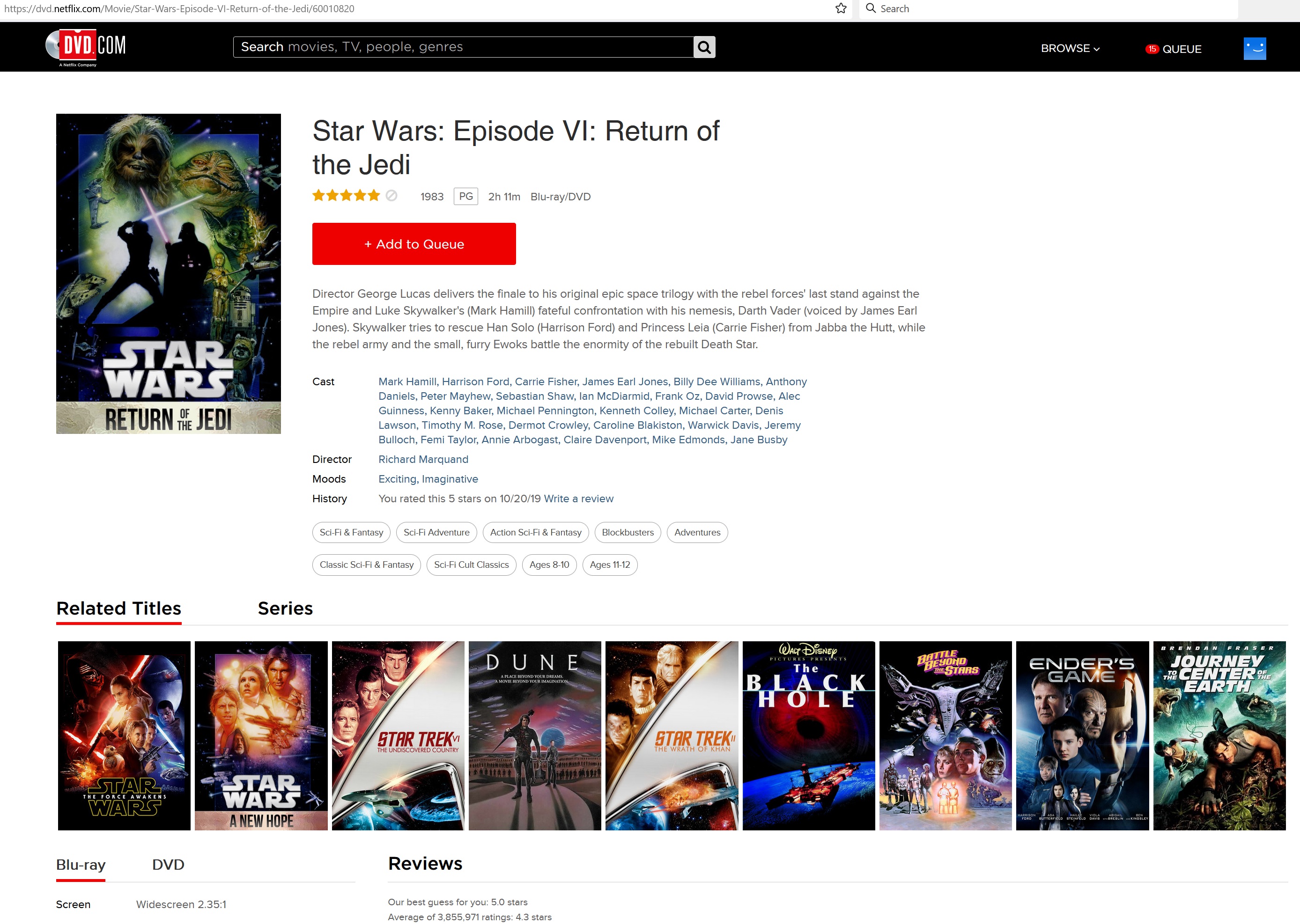This screenshot has width=1300, height=924.
Task: Open The Force Awakens poster
Action: click(x=124, y=736)
